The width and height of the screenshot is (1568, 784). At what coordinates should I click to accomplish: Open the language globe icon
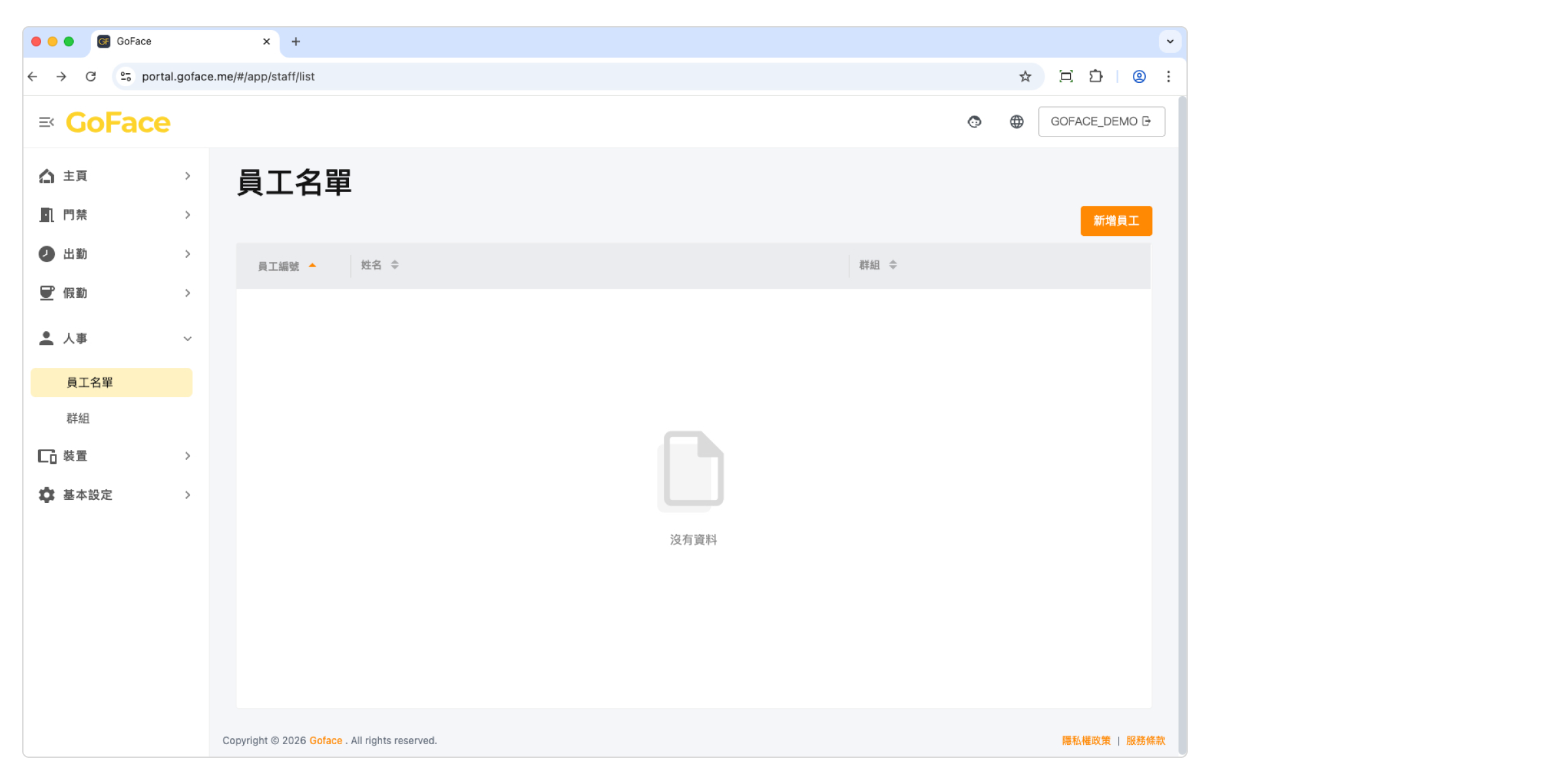(x=1017, y=122)
